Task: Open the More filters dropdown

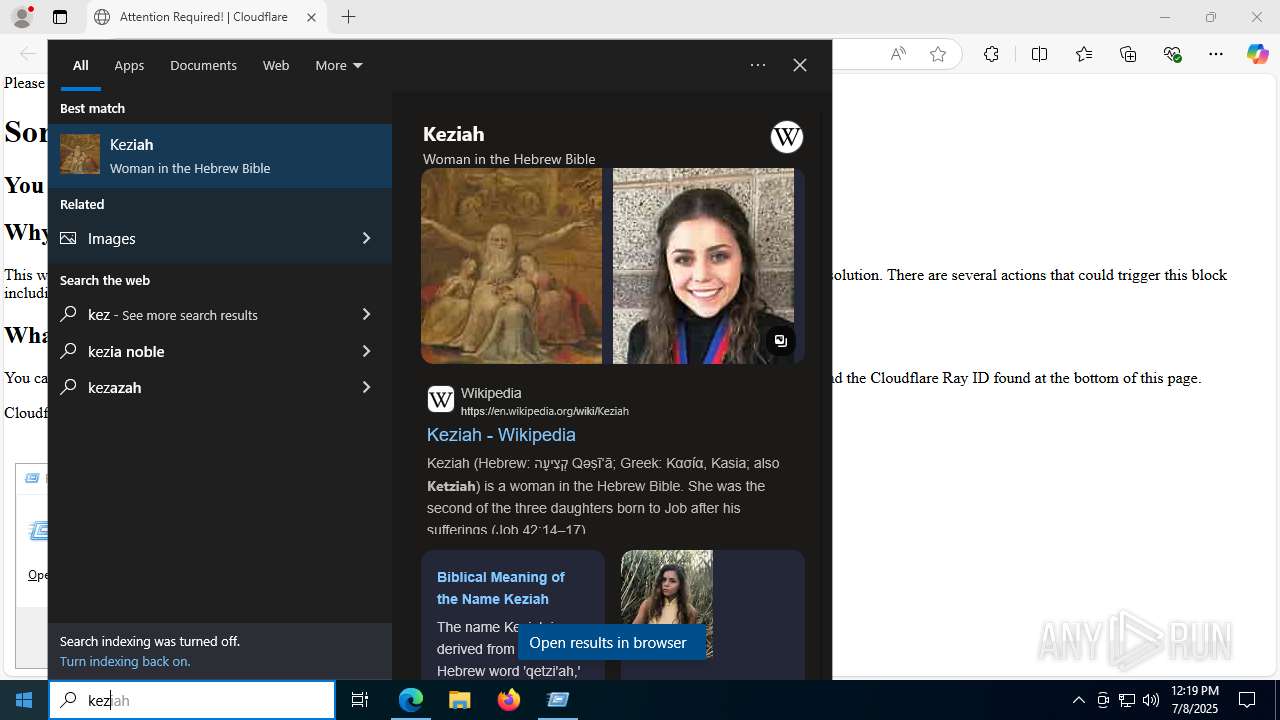Action: (x=338, y=65)
